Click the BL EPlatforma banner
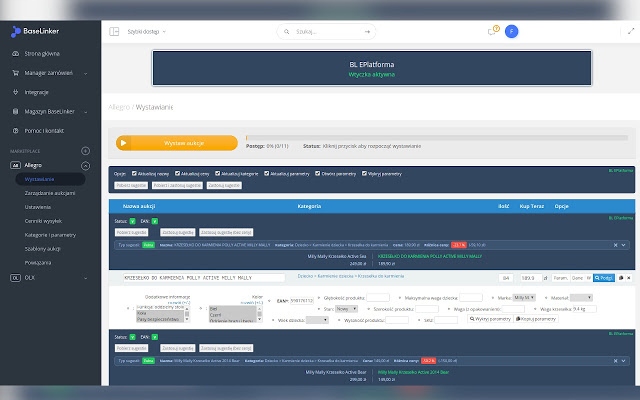 coord(372,68)
